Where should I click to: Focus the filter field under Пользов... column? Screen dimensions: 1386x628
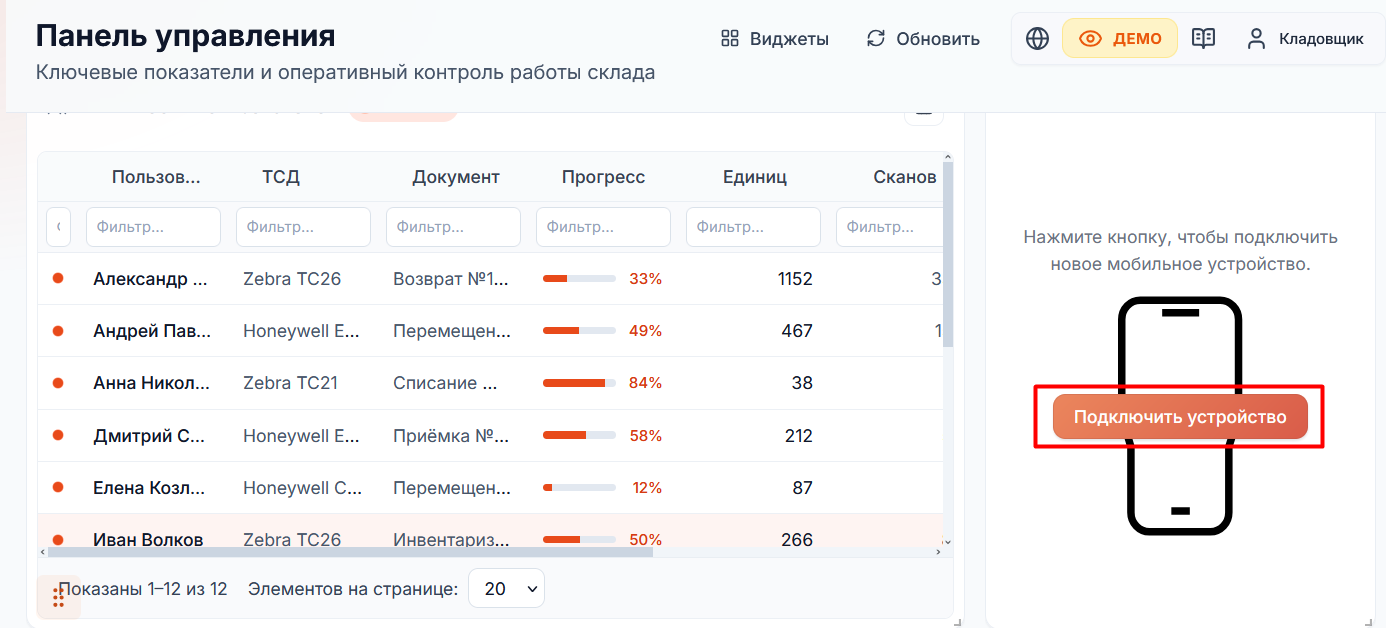[153, 227]
